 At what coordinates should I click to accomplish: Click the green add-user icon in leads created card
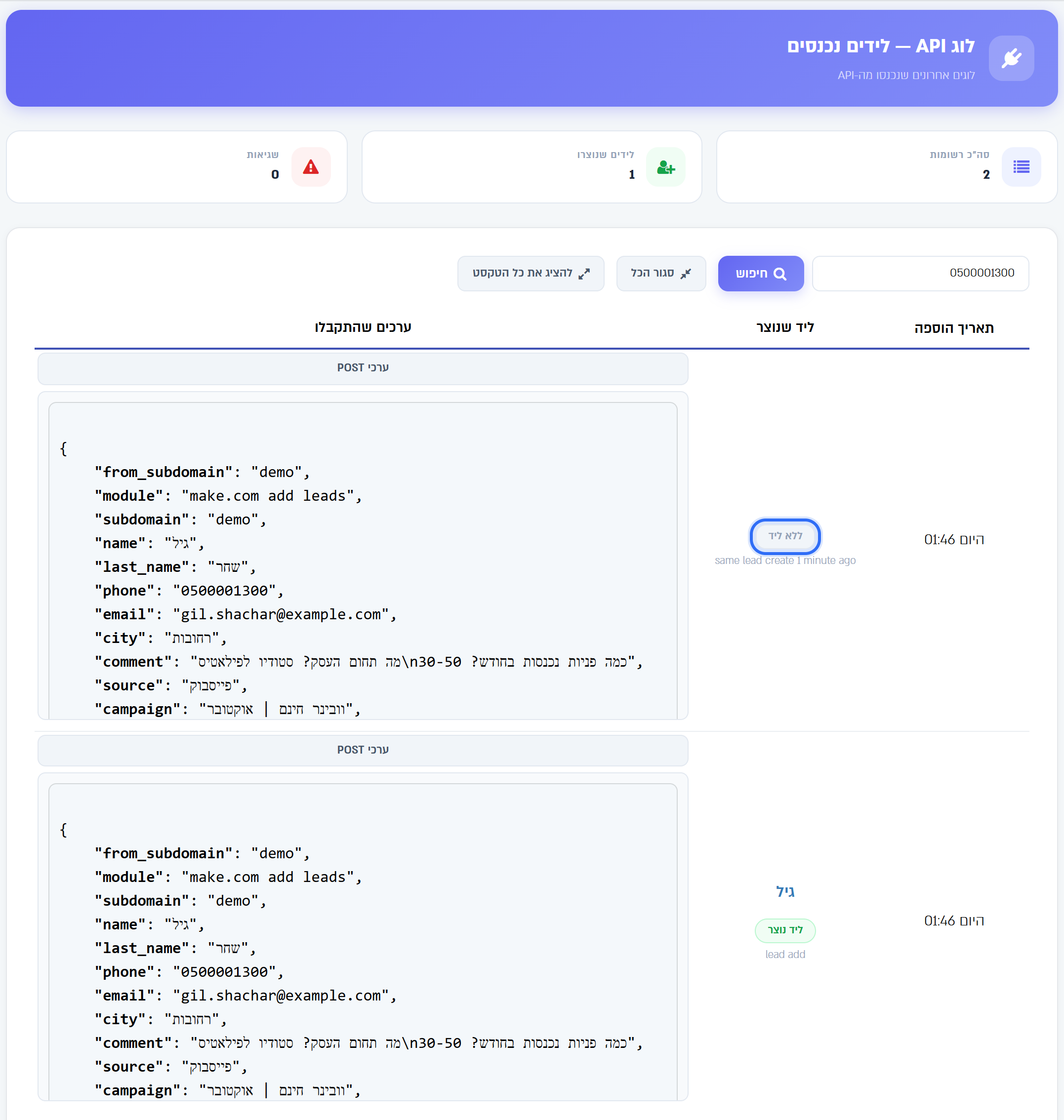point(665,167)
